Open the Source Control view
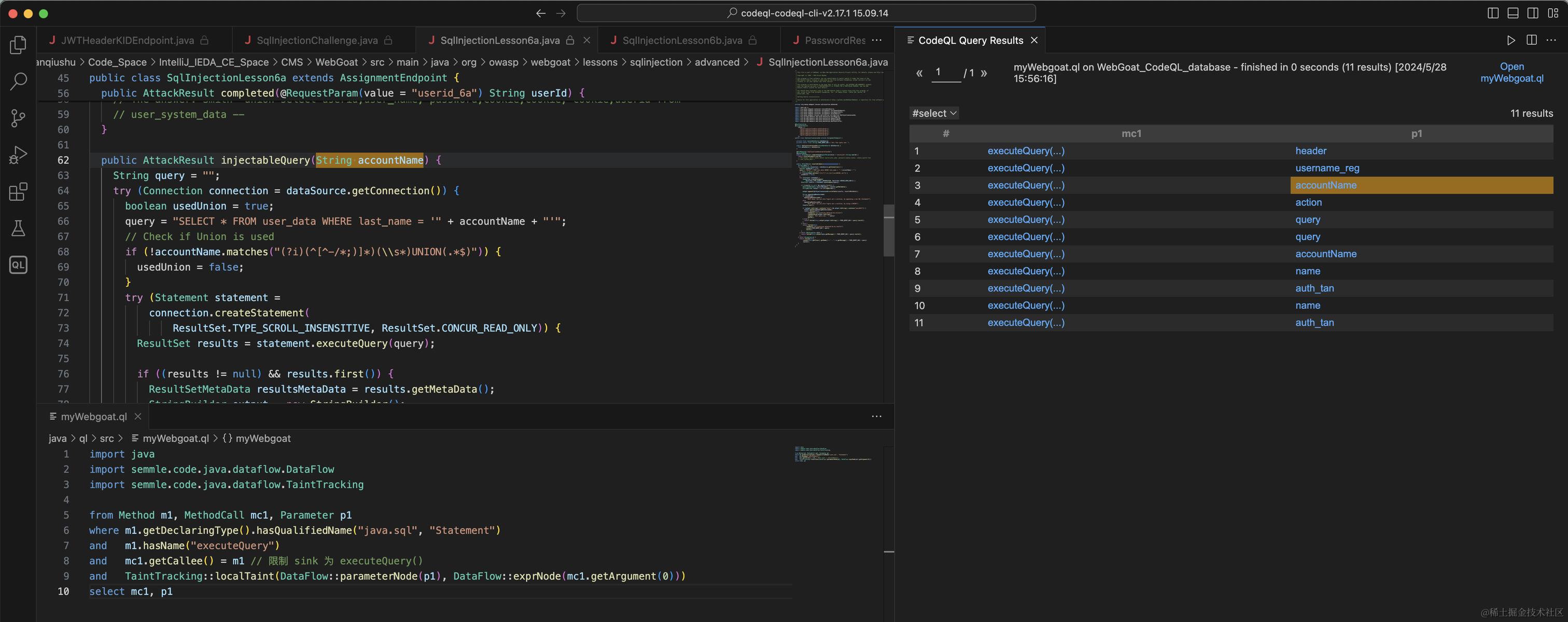 pos(18,118)
